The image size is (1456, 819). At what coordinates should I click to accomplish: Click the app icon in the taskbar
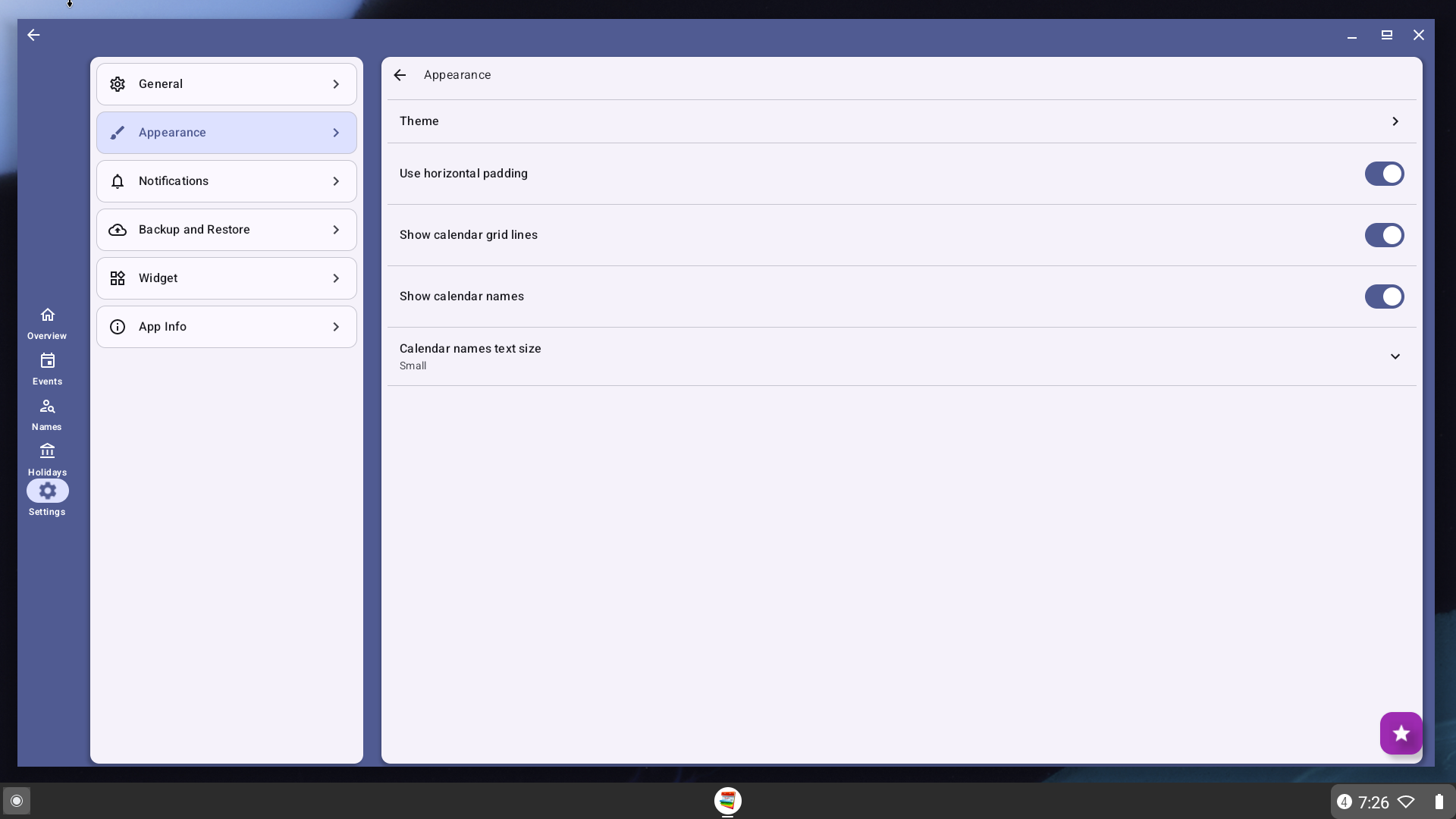(727, 801)
